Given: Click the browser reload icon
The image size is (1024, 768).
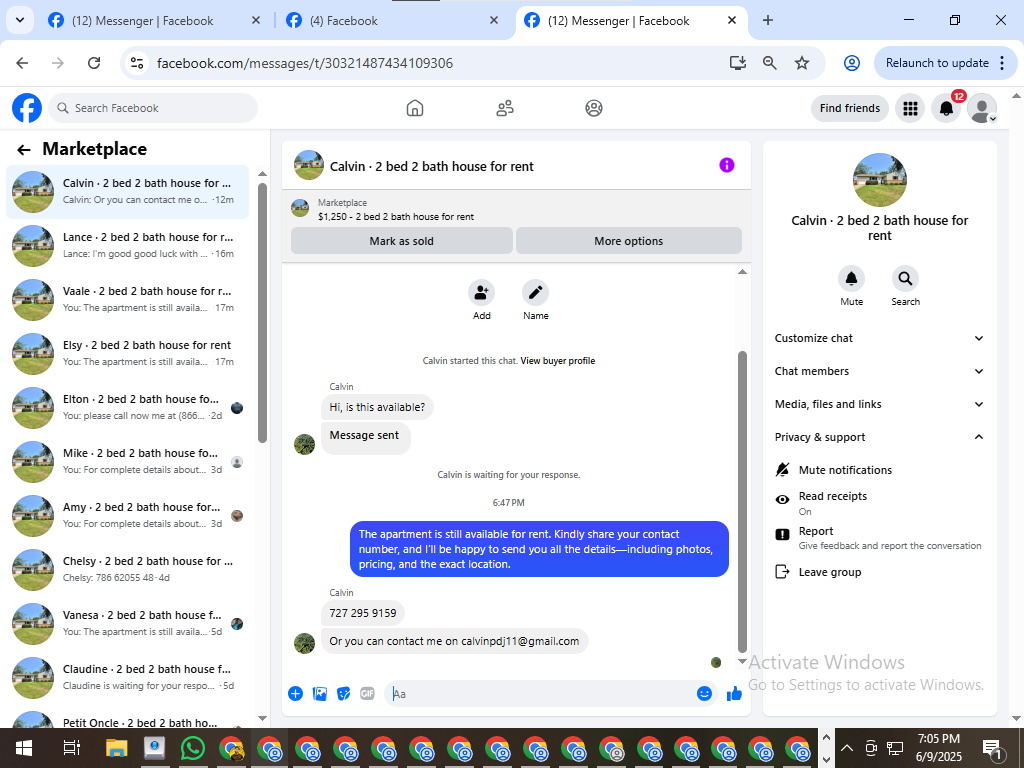Looking at the screenshot, I should tap(94, 63).
